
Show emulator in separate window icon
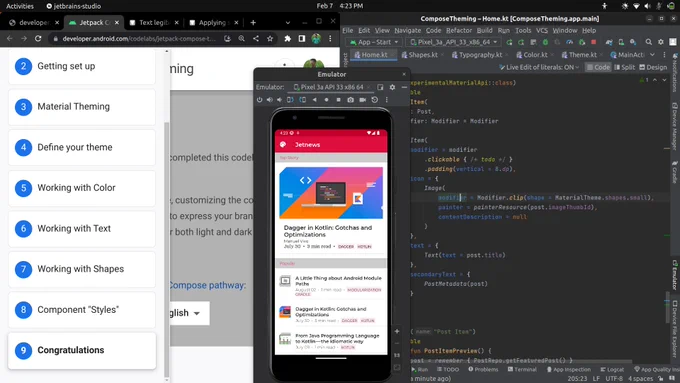[380, 87]
